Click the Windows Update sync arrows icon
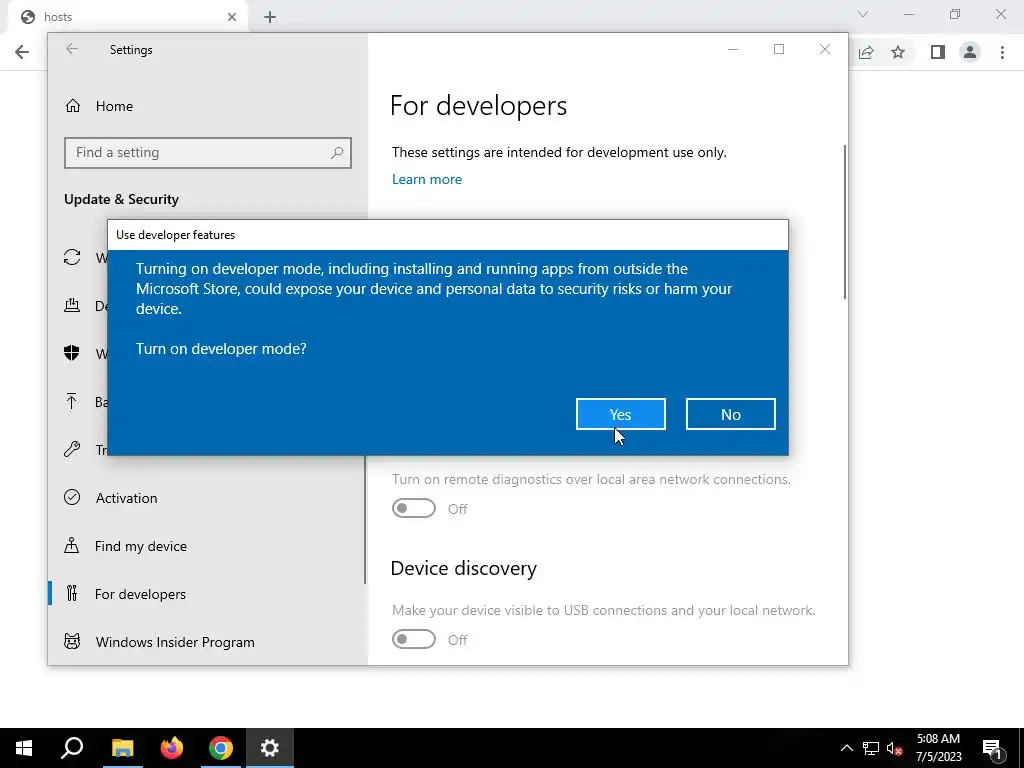Image resolution: width=1024 pixels, height=768 pixels. click(x=72, y=257)
